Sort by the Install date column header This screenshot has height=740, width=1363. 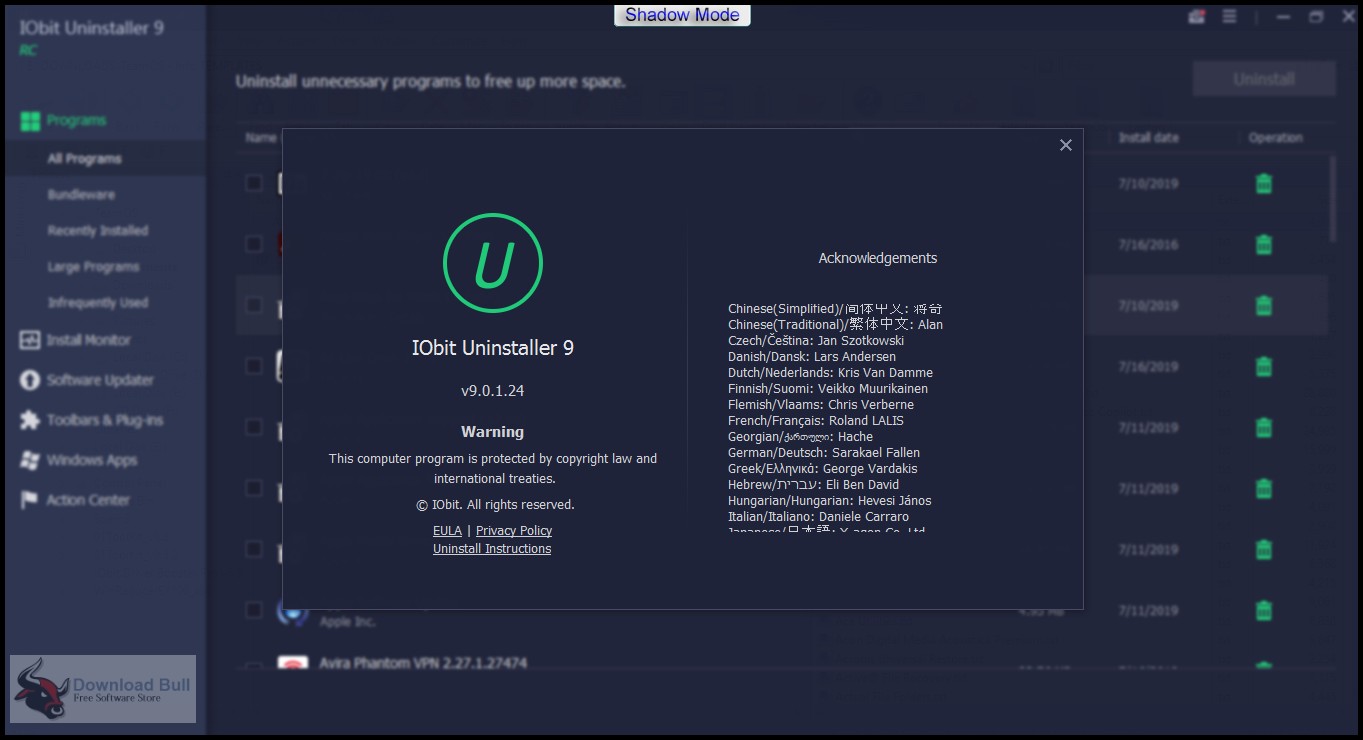[1149, 138]
